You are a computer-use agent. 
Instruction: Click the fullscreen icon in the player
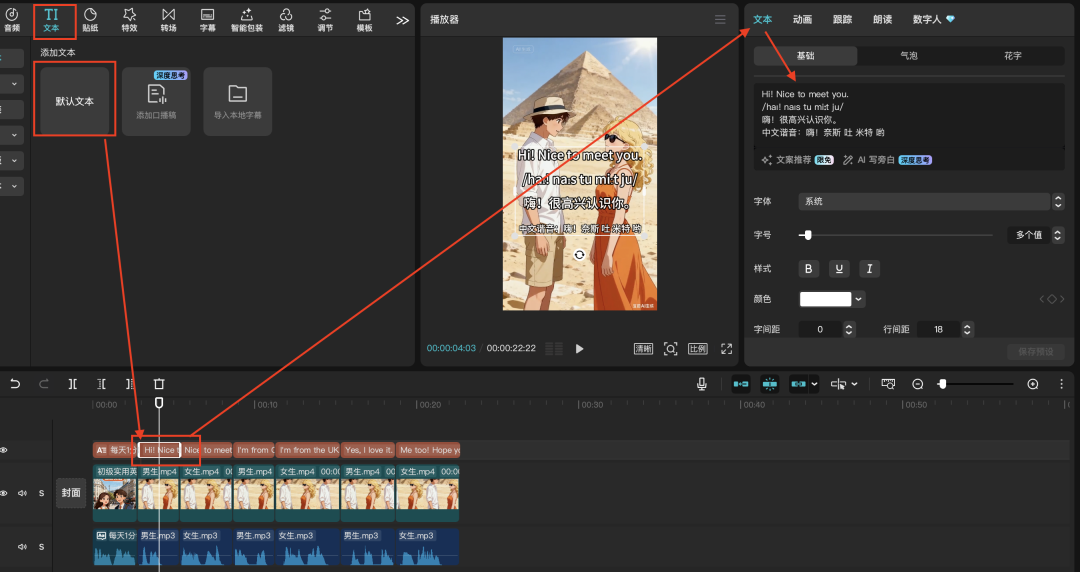pos(727,349)
